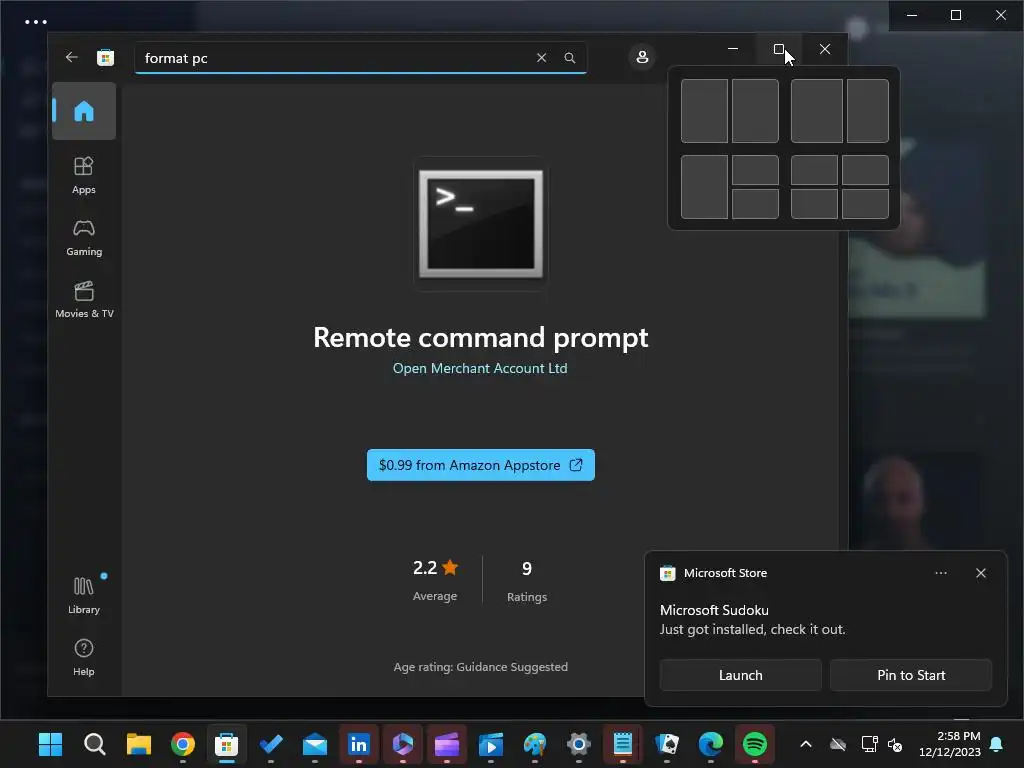Snap to bottom-right quadrant of four-zone layout

(865, 204)
